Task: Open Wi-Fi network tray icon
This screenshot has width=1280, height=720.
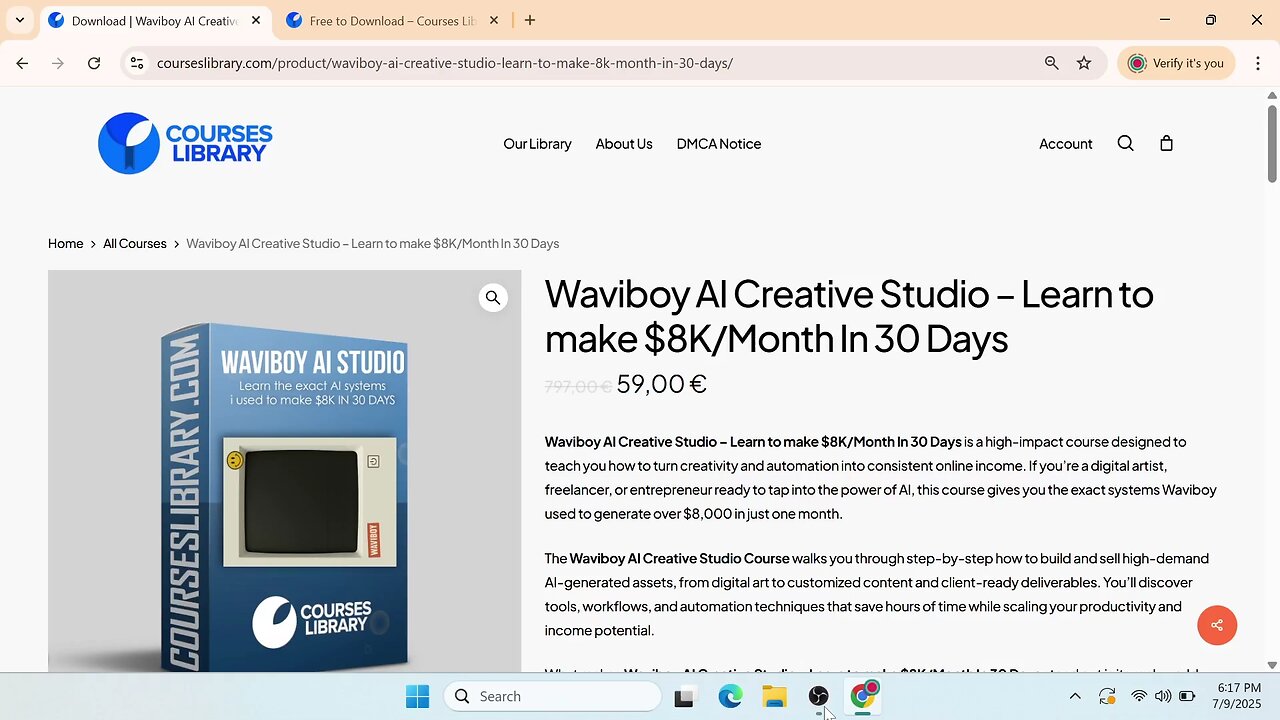Action: [1139, 696]
